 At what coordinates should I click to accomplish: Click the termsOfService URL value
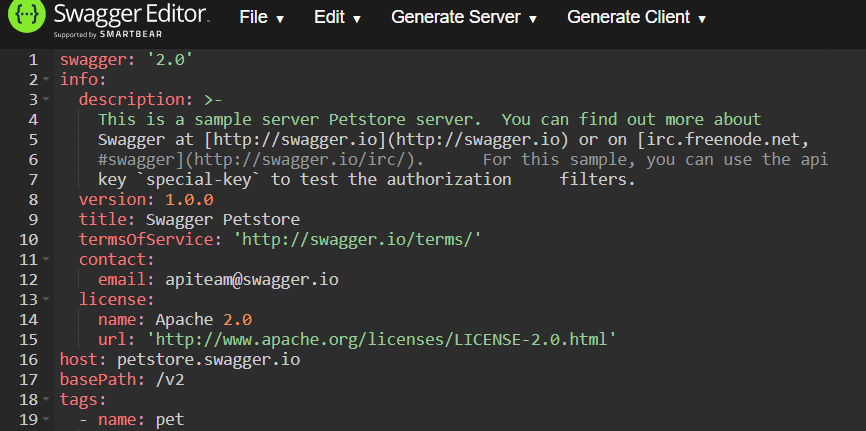pos(358,239)
